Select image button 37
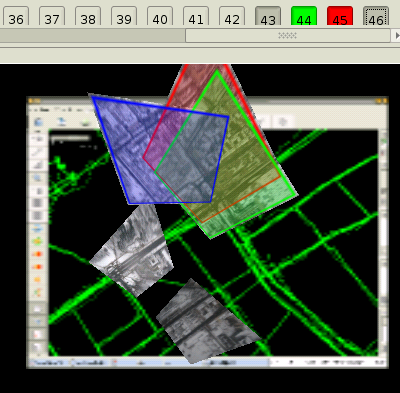 (52, 16)
